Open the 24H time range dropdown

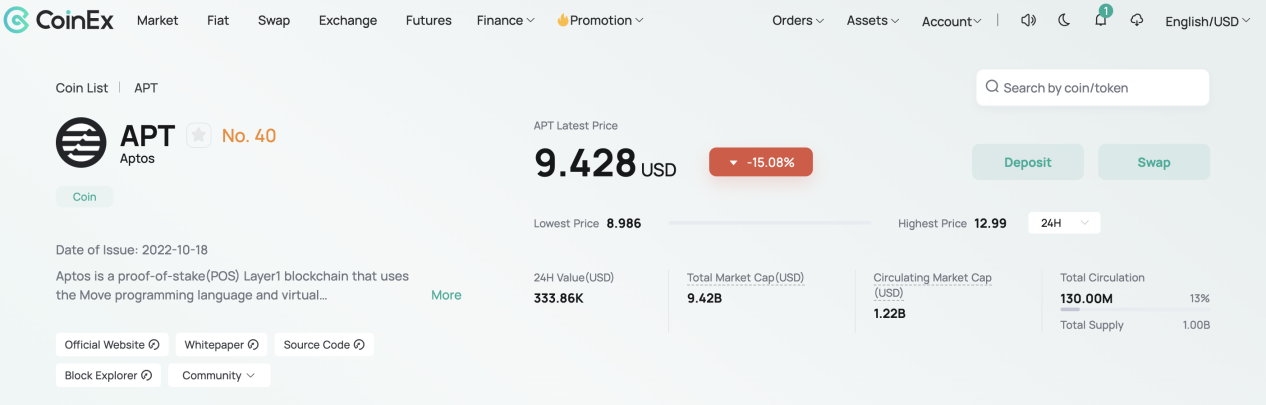click(x=1064, y=223)
